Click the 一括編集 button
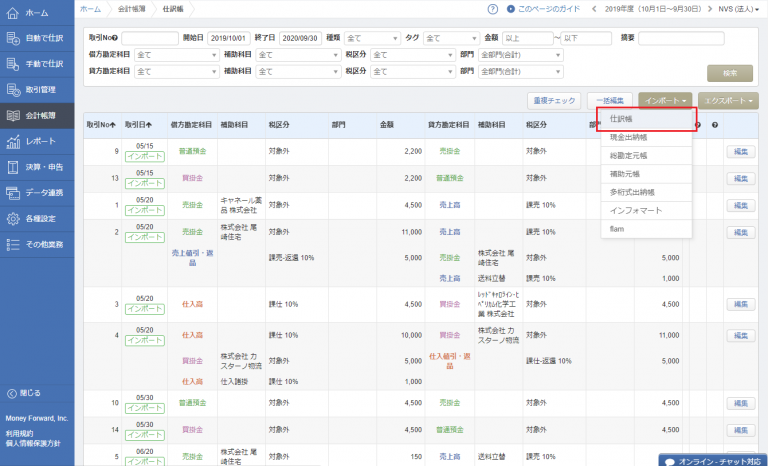Screen dimensions: 768x466 click(610, 100)
